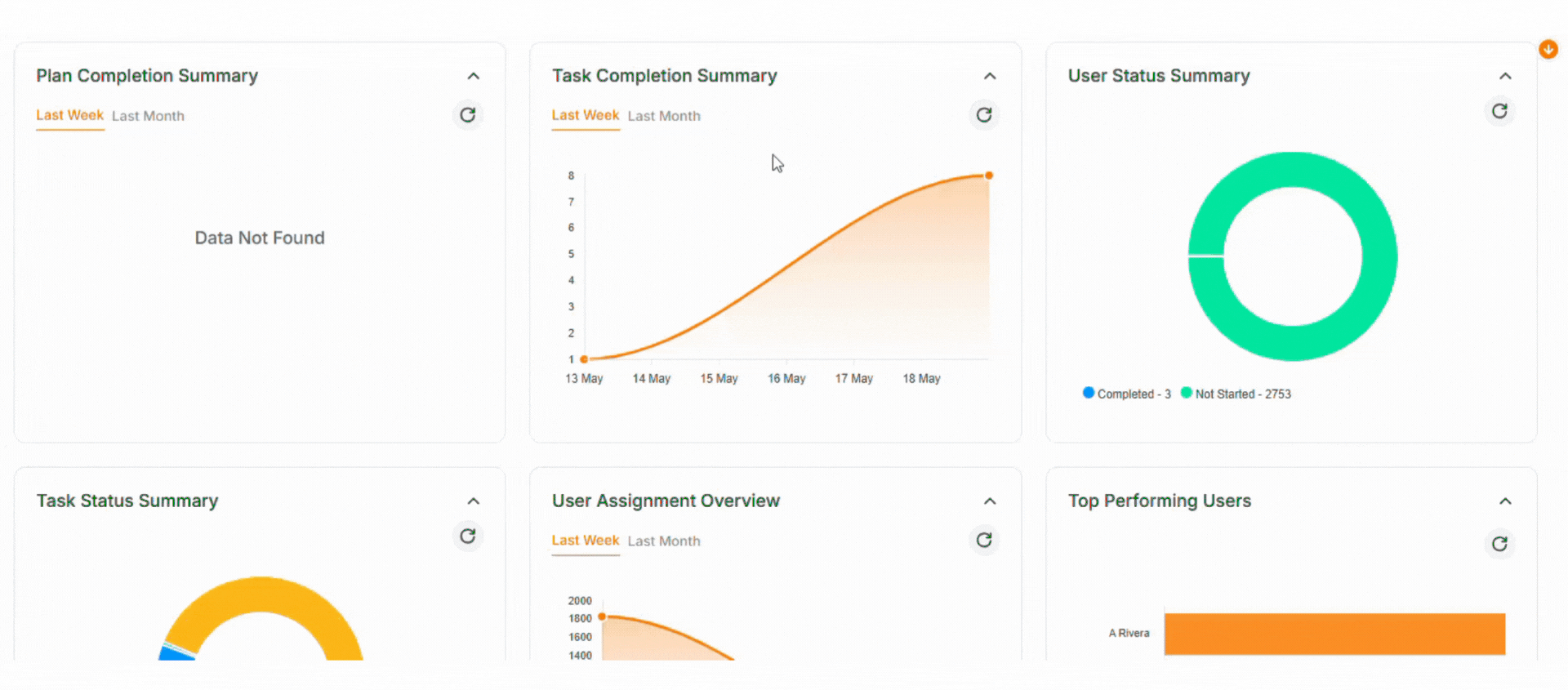Select Last Week tab in Plan Completion Summary
The width and height of the screenshot is (1568, 690).
(69, 115)
